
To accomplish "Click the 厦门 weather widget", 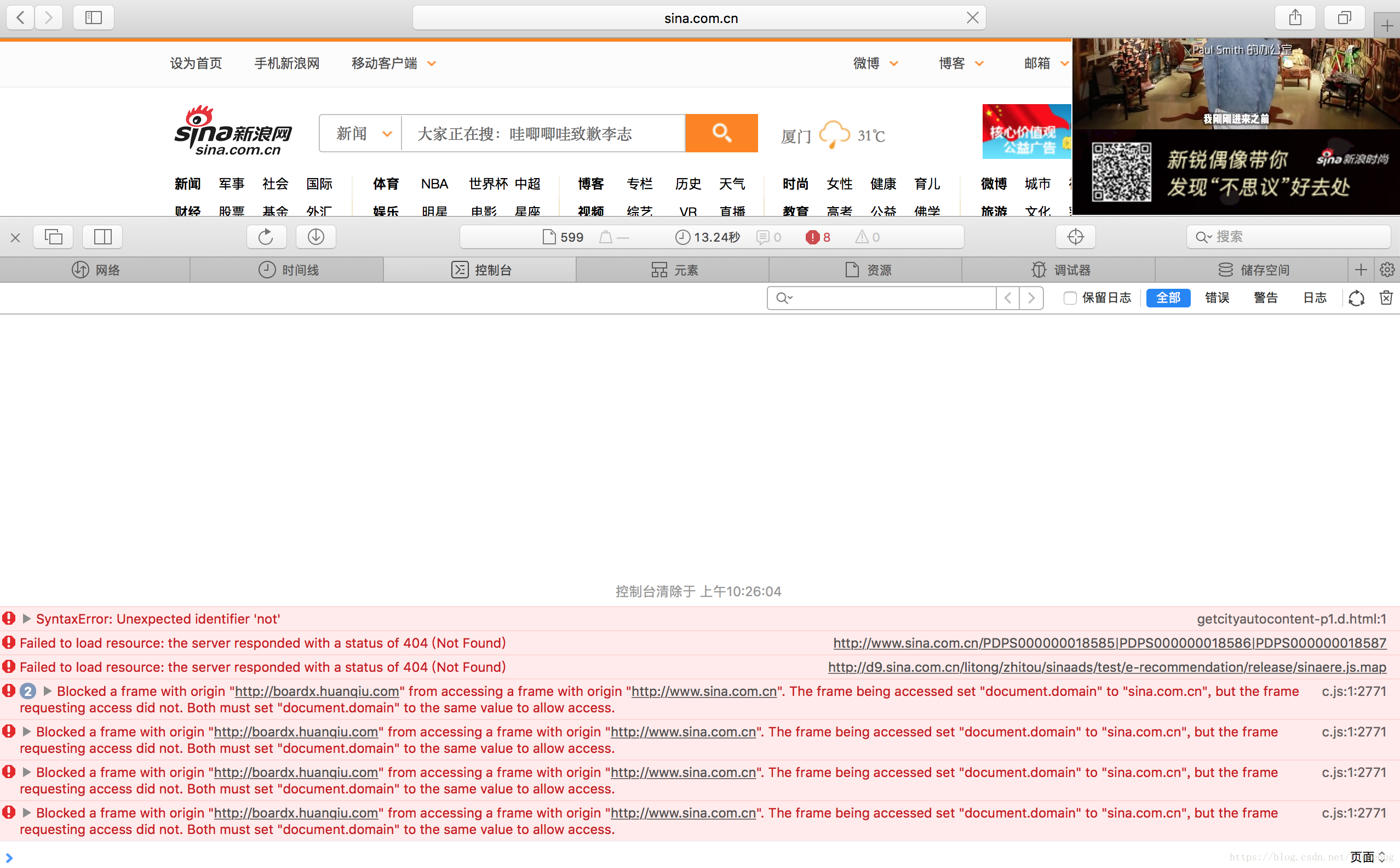I will tap(833, 135).
